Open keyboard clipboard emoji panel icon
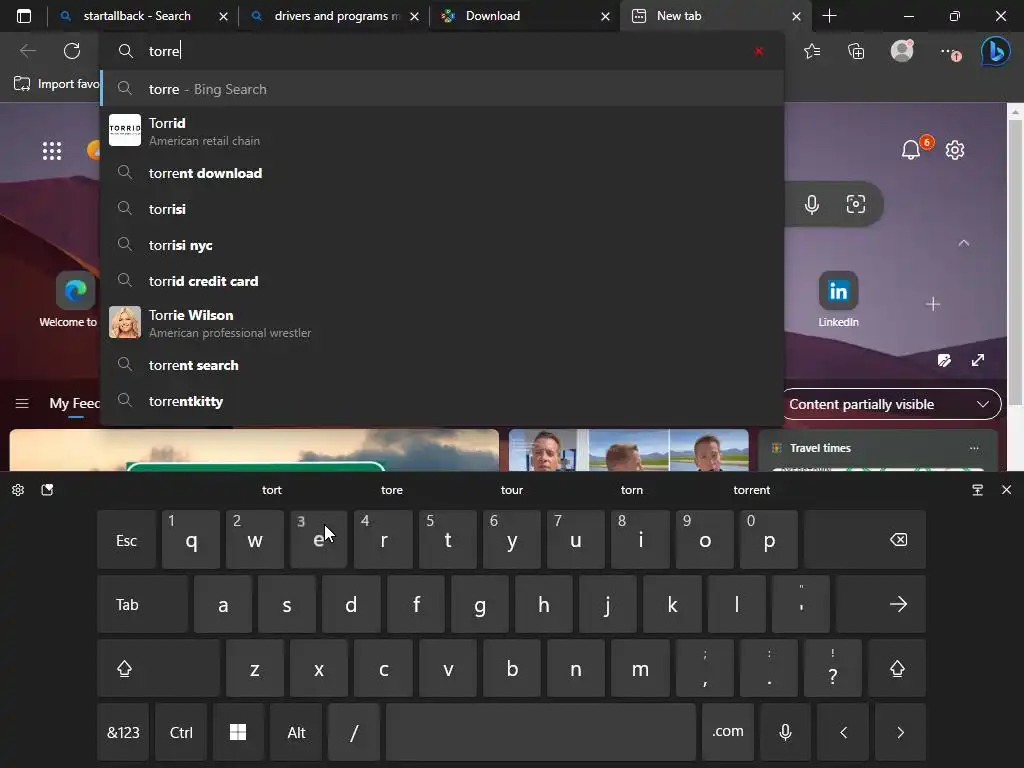 tap(47, 490)
